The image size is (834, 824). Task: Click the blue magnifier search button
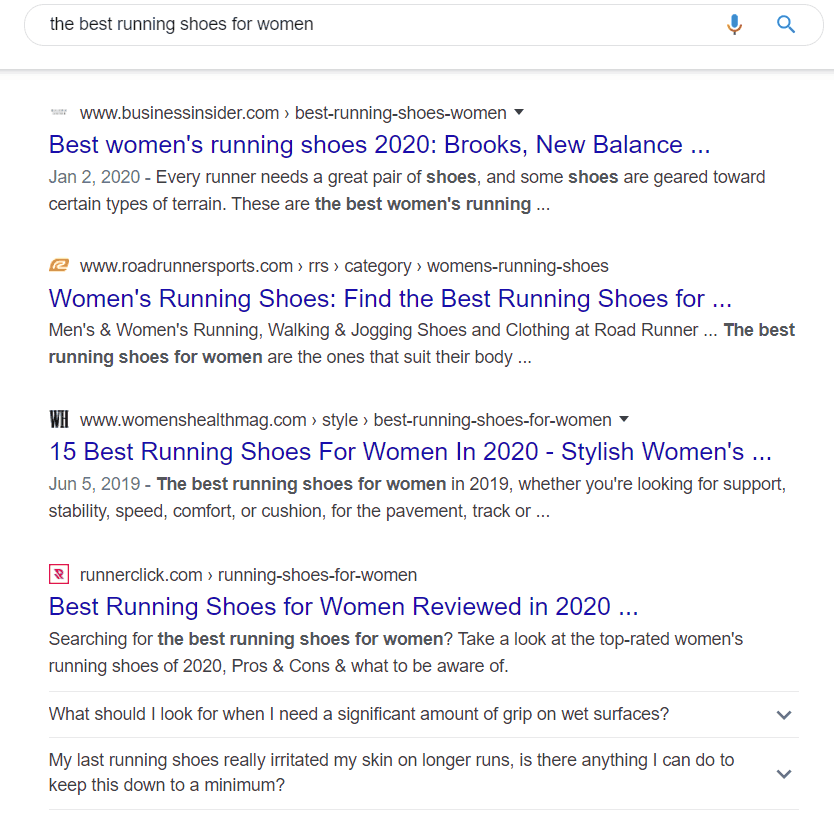[786, 24]
